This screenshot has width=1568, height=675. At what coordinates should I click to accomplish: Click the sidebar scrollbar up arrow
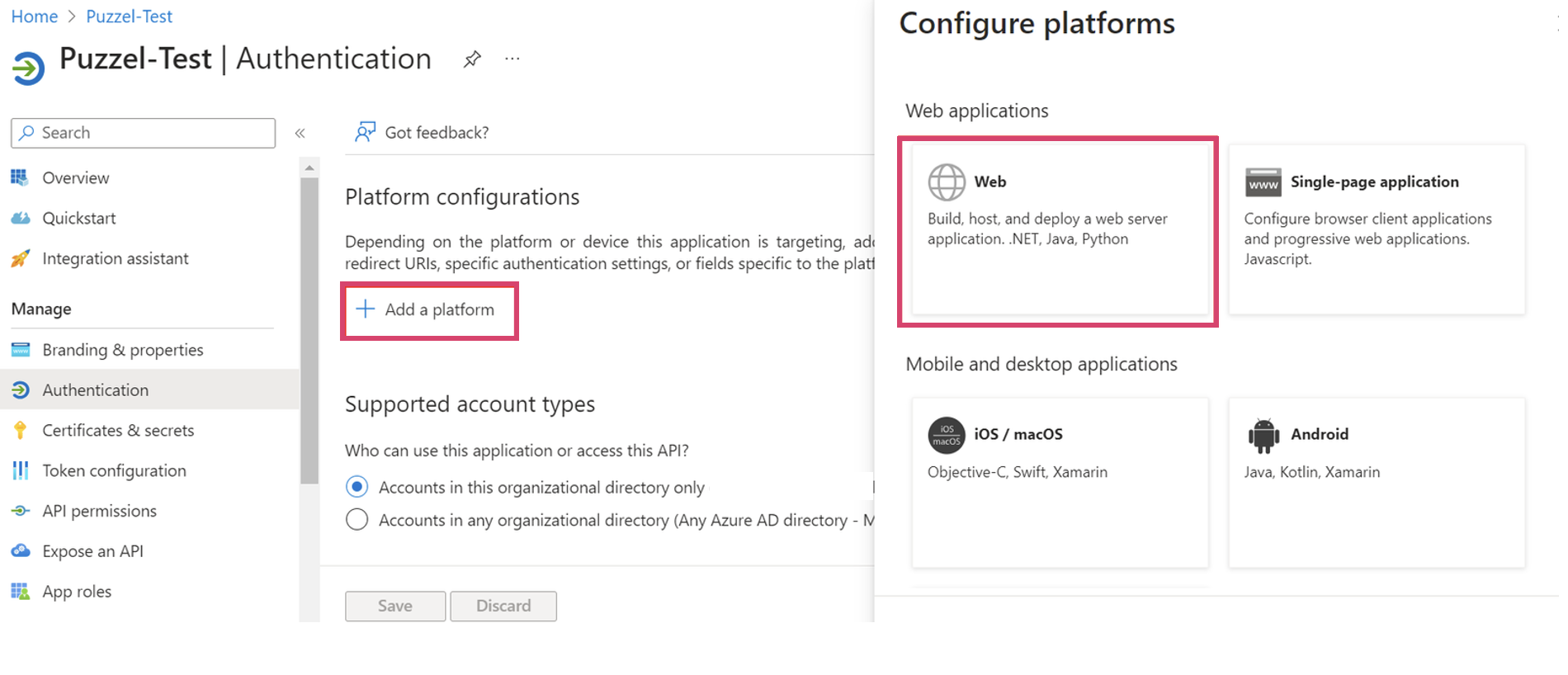(309, 168)
